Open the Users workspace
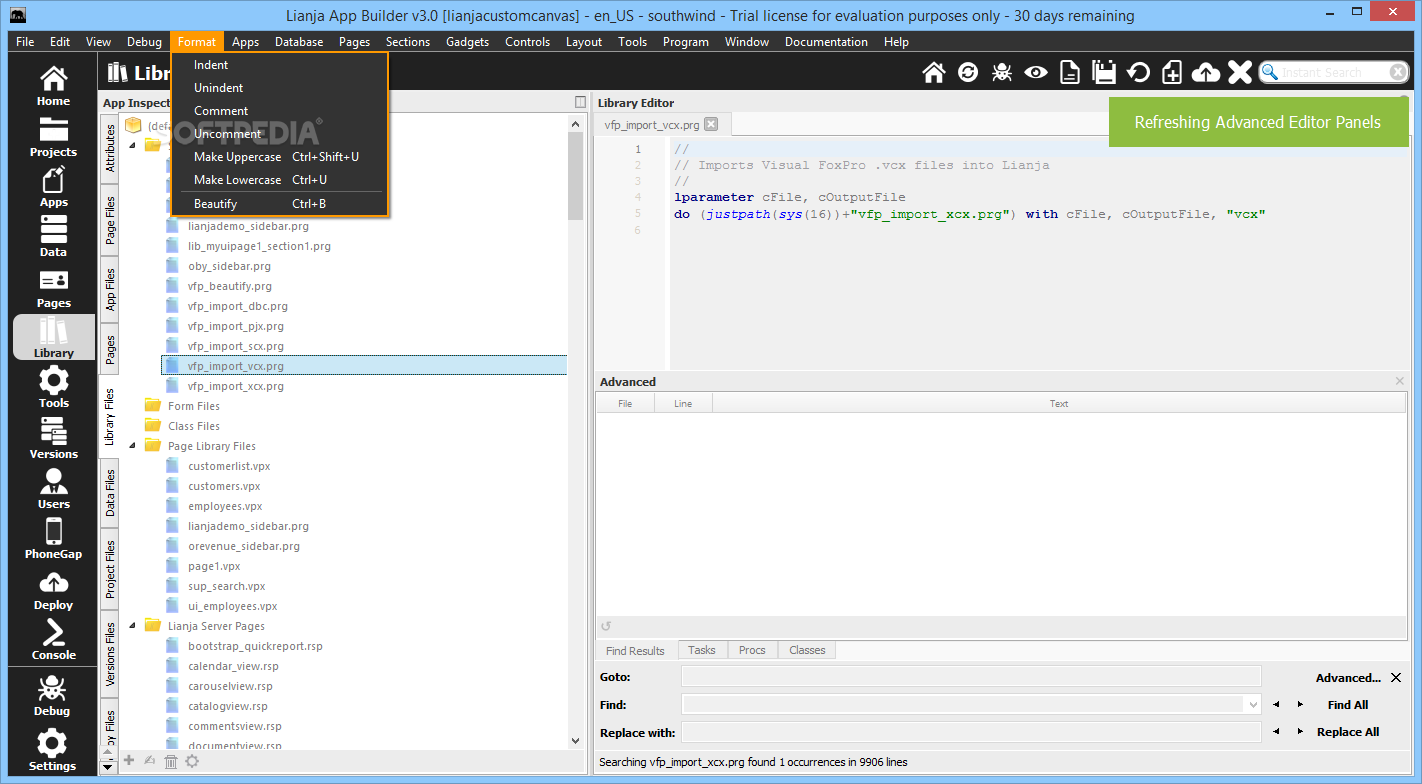 pos(53,489)
